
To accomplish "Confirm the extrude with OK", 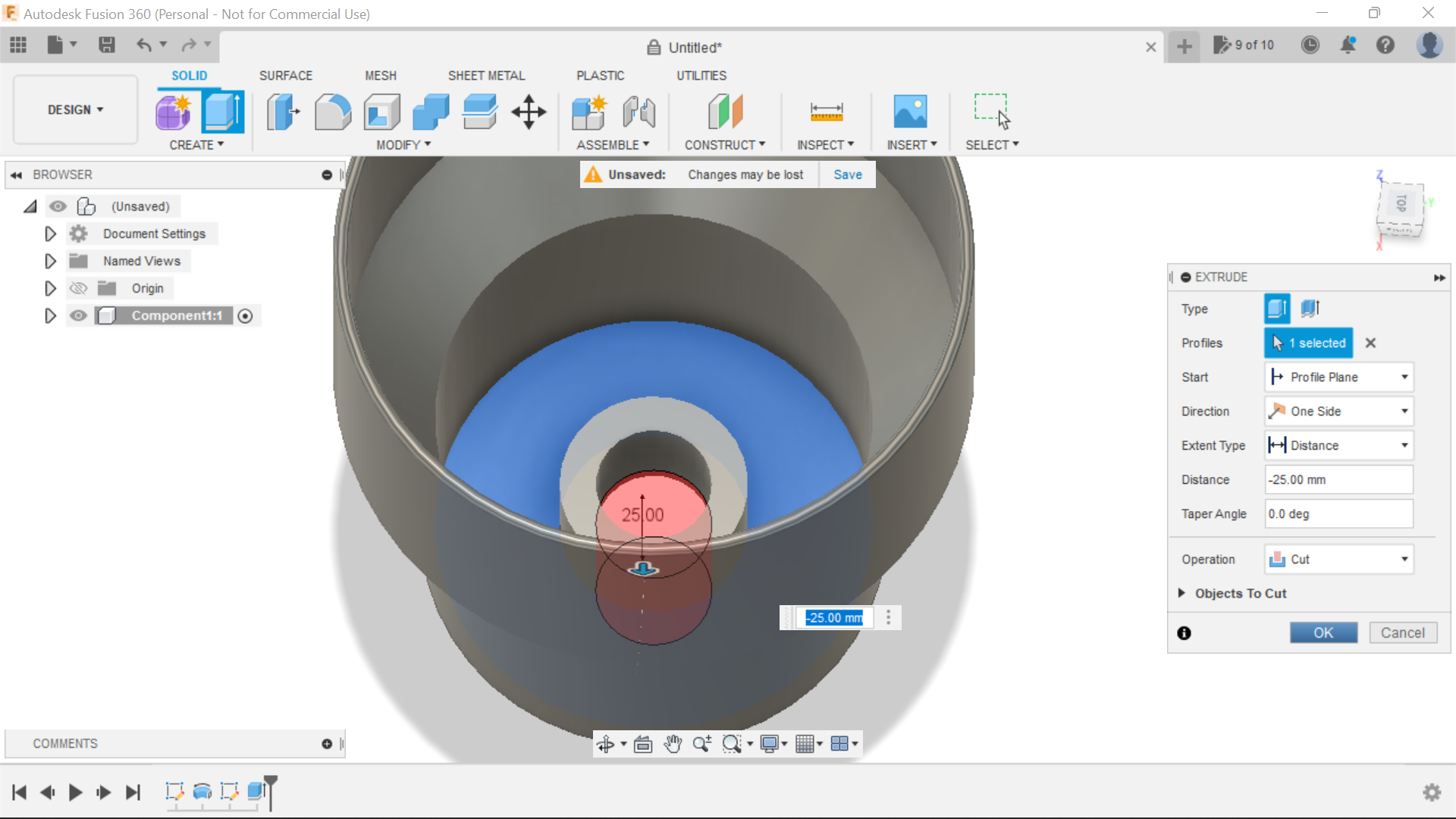I will click(1323, 632).
